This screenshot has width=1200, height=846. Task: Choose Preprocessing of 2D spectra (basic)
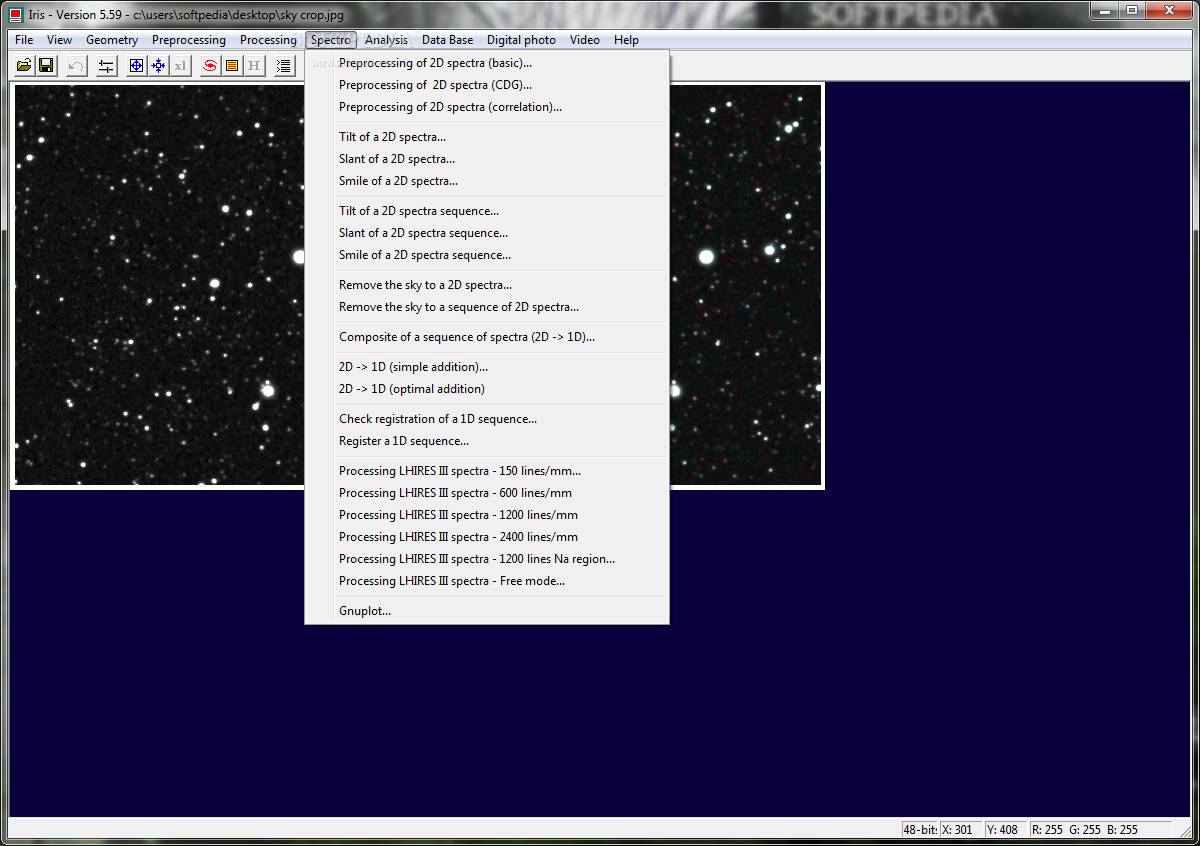(487, 63)
